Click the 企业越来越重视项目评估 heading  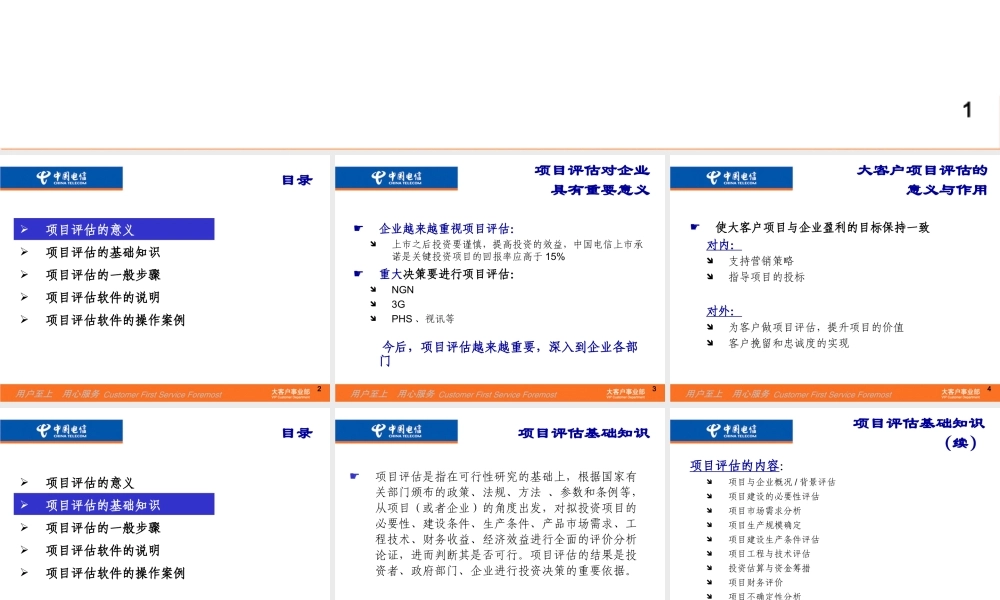[446, 229]
